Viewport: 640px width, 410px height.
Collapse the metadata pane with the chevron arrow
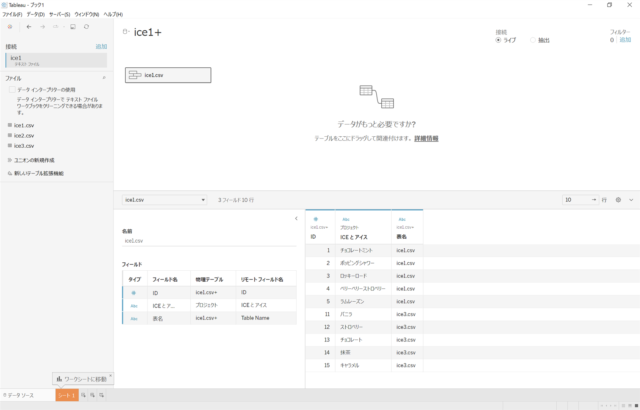click(296, 218)
